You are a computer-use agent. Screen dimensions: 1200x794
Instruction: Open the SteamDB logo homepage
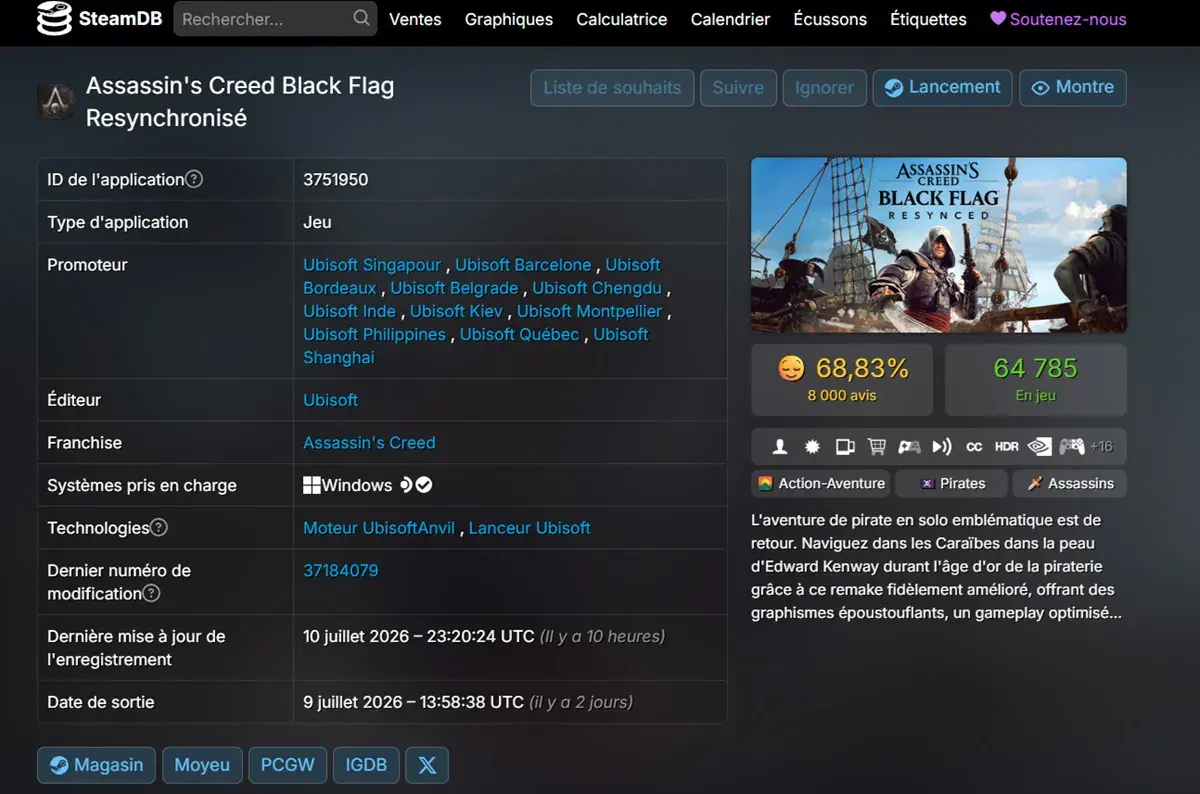(x=97, y=19)
